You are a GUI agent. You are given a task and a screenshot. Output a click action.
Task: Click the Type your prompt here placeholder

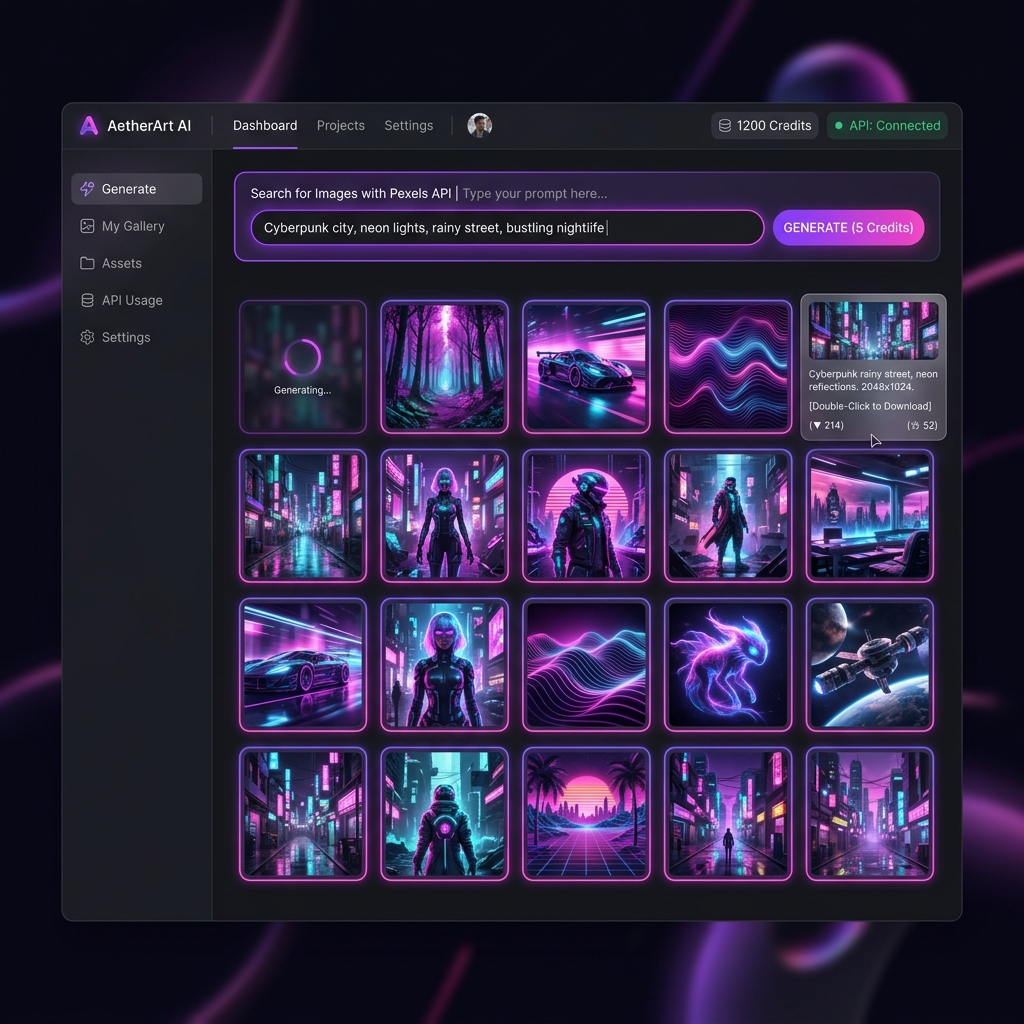535,193
